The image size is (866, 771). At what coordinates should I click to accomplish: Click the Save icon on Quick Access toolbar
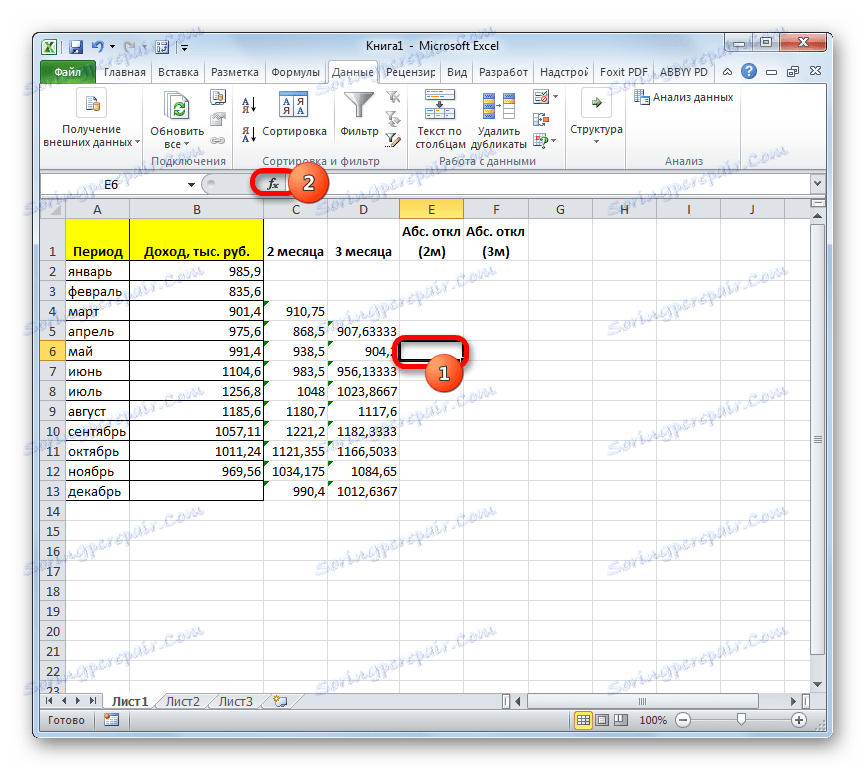75,46
